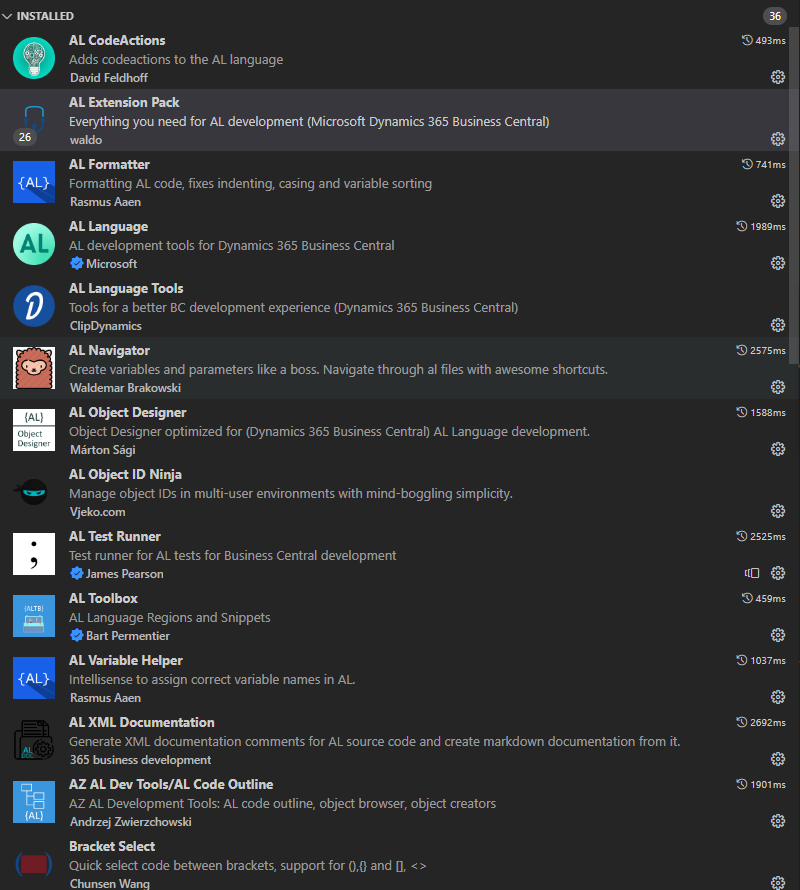Click the AL Test Runner semicolon icon

[x=34, y=554]
